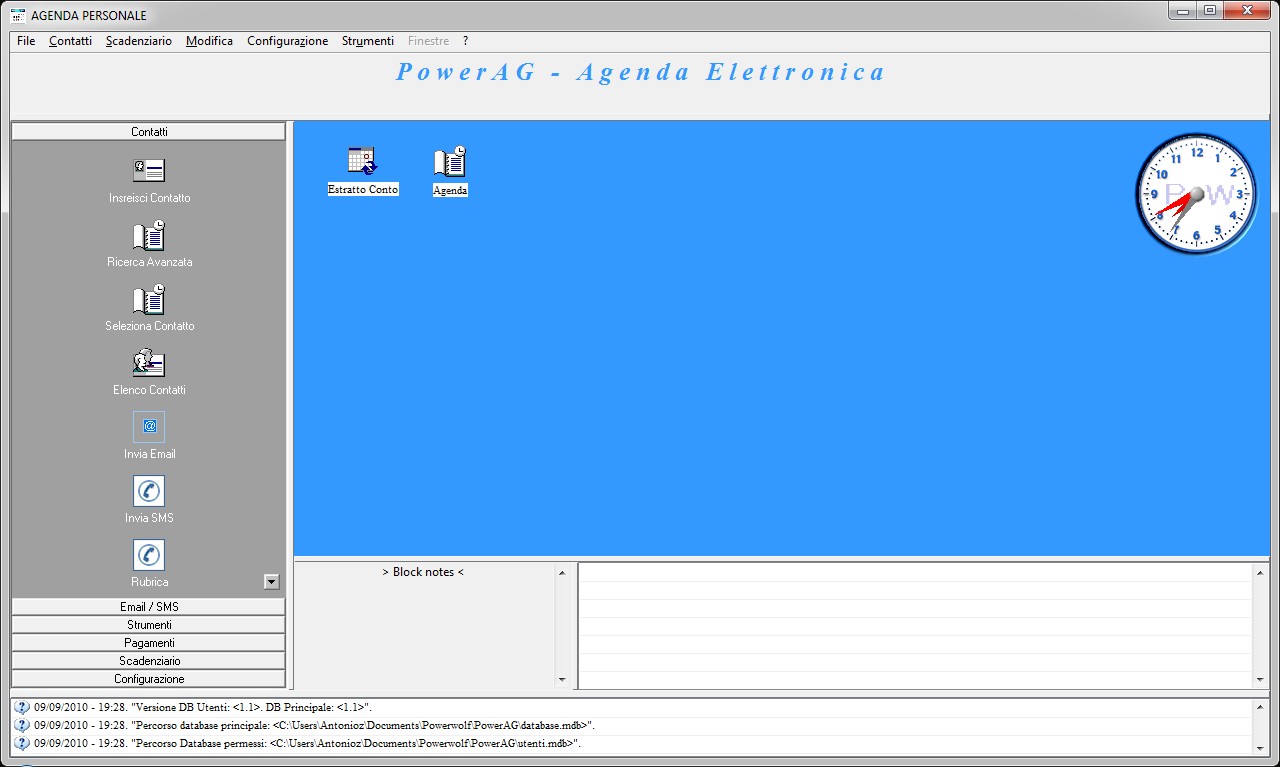Minimize the AGENDA PERSONALE window
1280x767 pixels.
[1183, 10]
